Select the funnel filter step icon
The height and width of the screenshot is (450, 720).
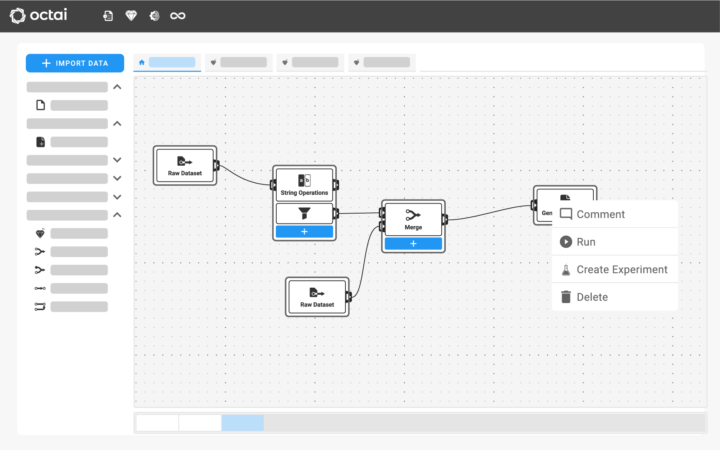tap(305, 213)
